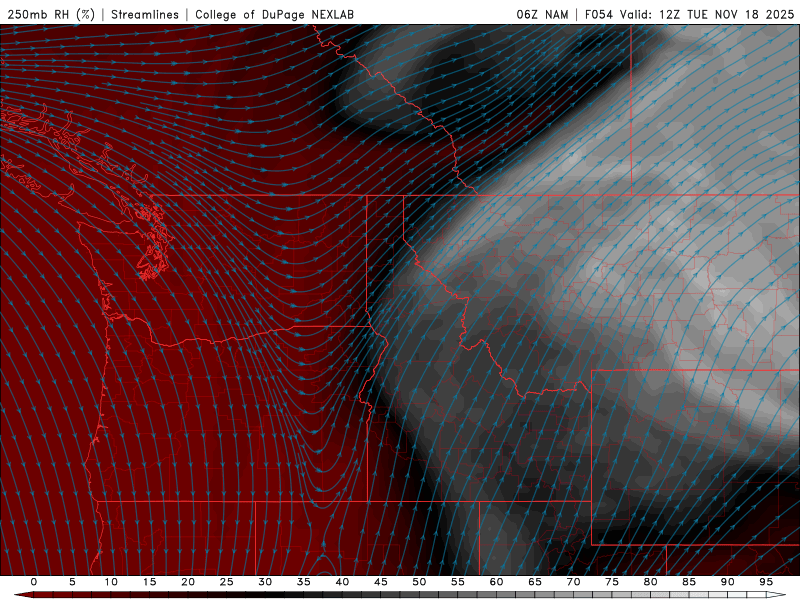Click the colorbar label "30"
The image size is (800, 600).
(265, 582)
